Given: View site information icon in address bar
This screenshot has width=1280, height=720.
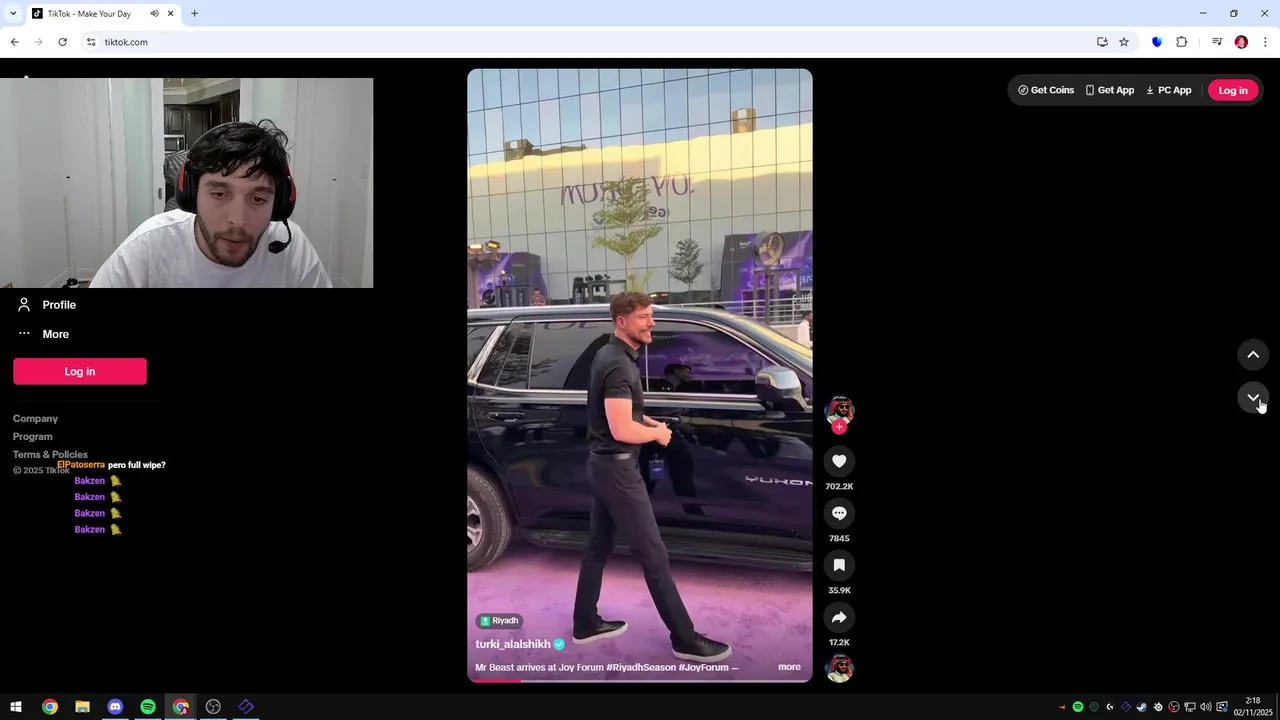Looking at the screenshot, I should coord(91,42).
